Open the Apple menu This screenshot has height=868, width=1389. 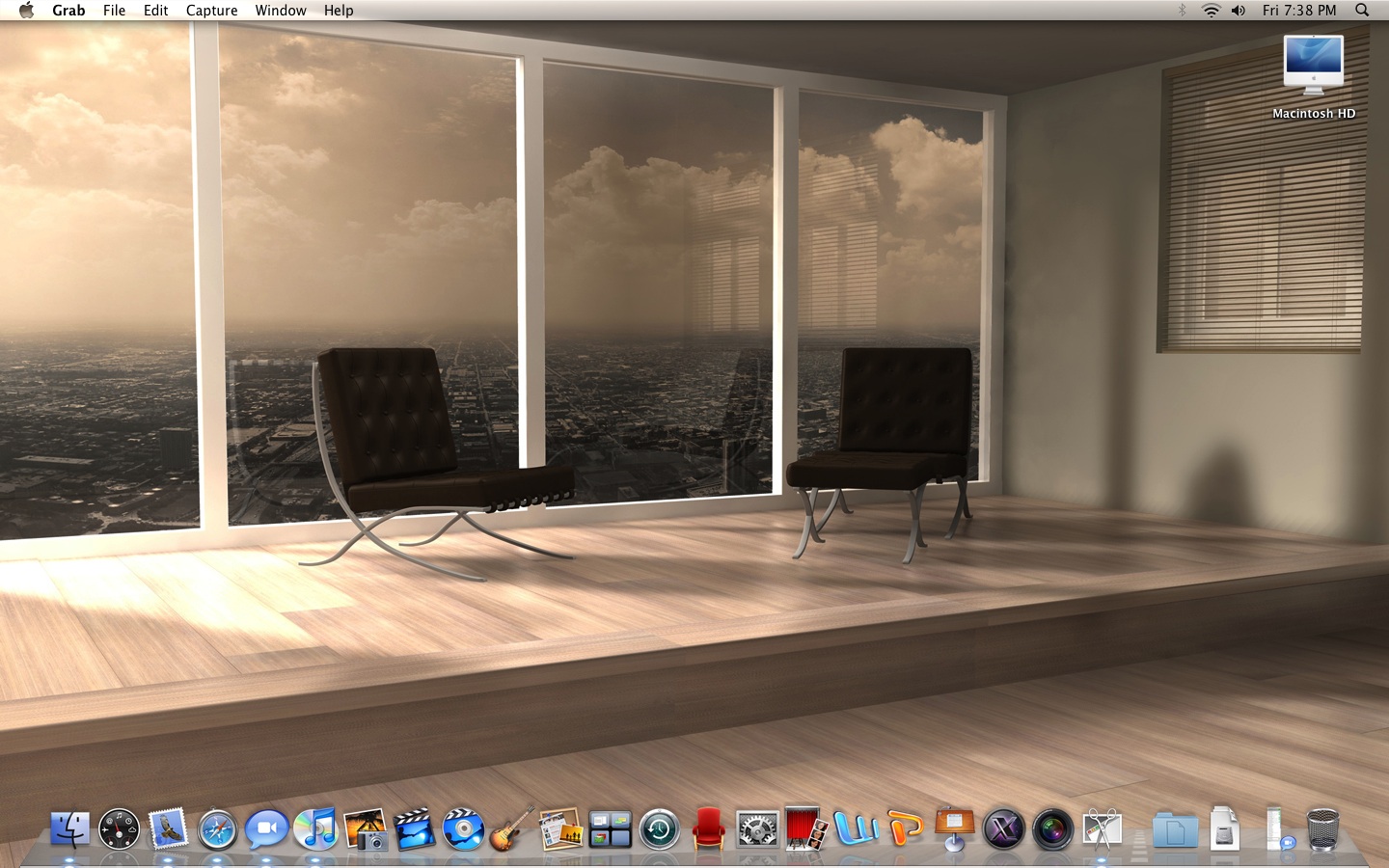[26, 10]
